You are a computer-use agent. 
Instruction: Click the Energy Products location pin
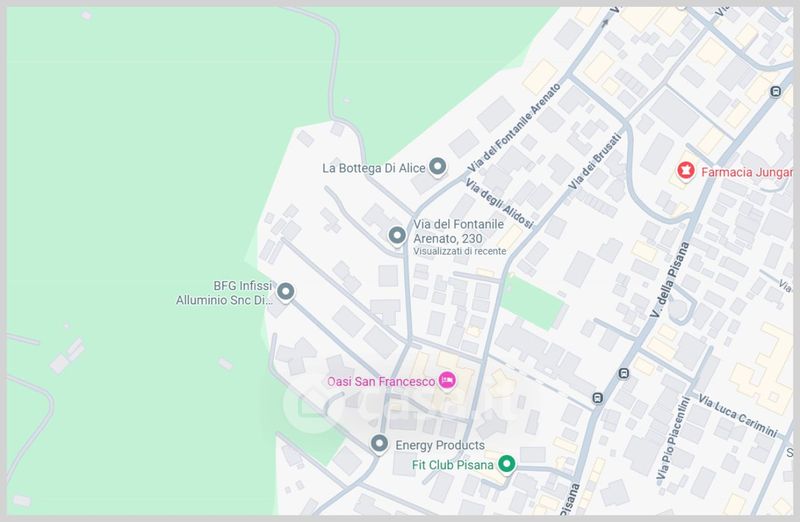click(379, 443)
